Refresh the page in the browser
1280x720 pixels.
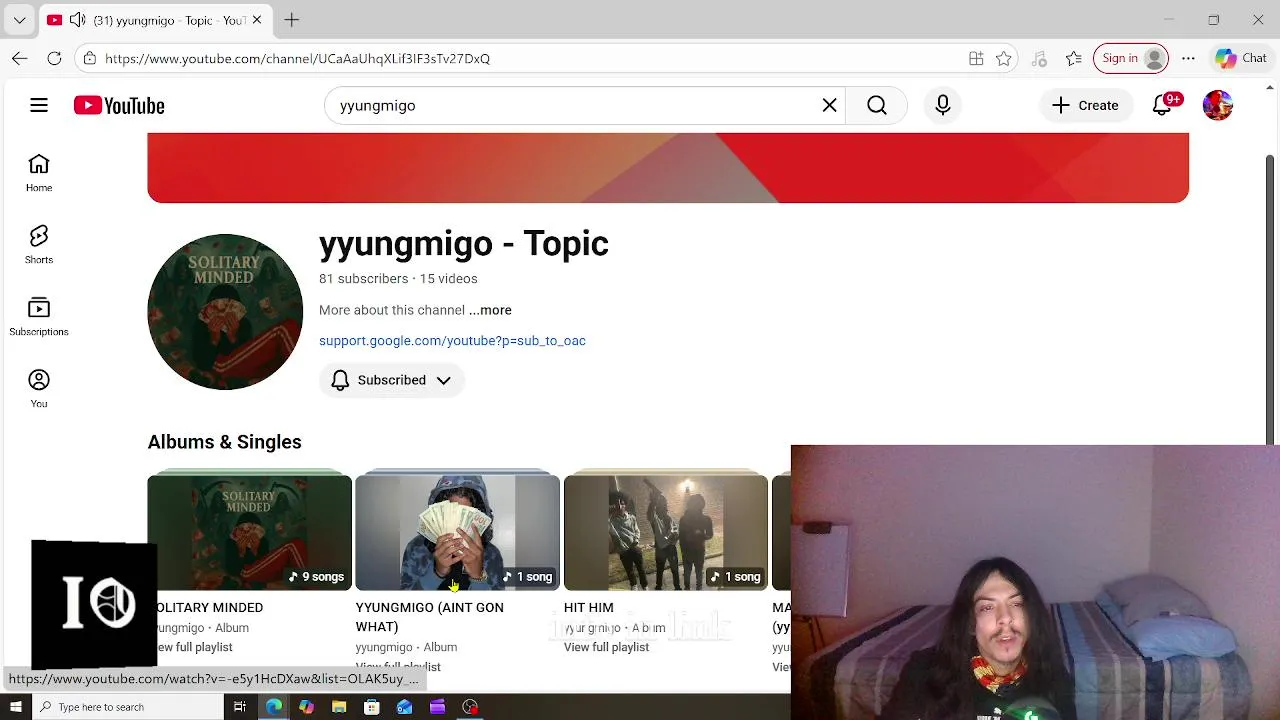click(x=55, y=58)
